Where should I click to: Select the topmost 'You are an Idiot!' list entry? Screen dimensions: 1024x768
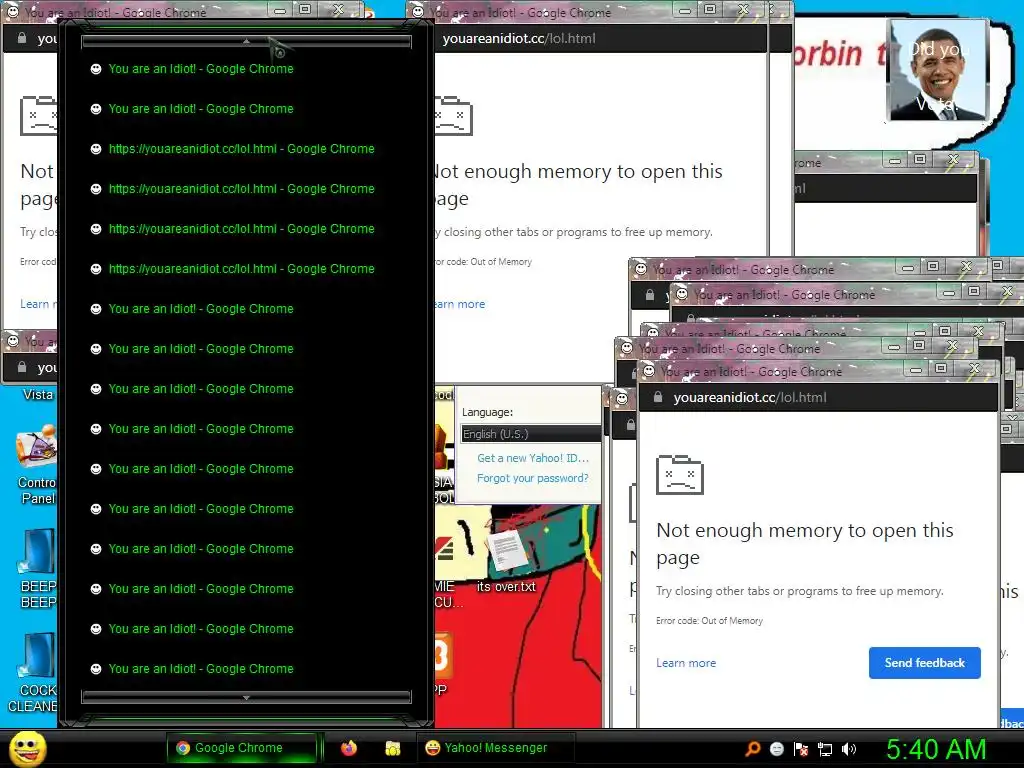pyautogui.click(x=201, y=69)
